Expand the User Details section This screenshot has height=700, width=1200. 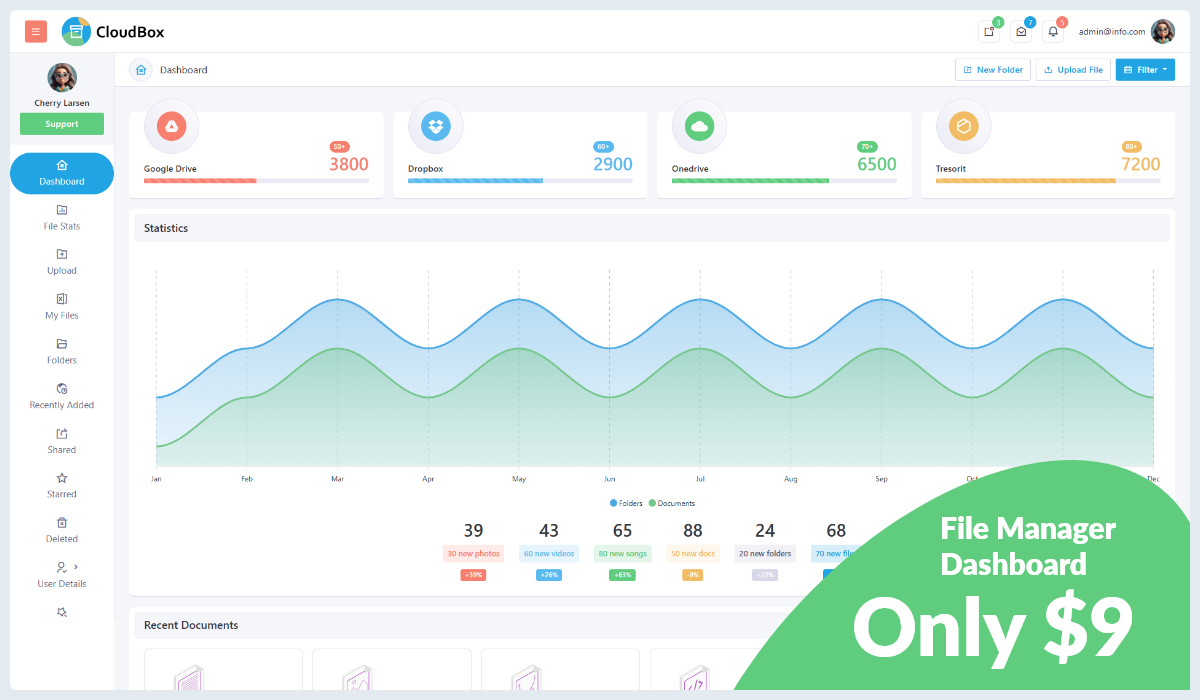point(61,577)
